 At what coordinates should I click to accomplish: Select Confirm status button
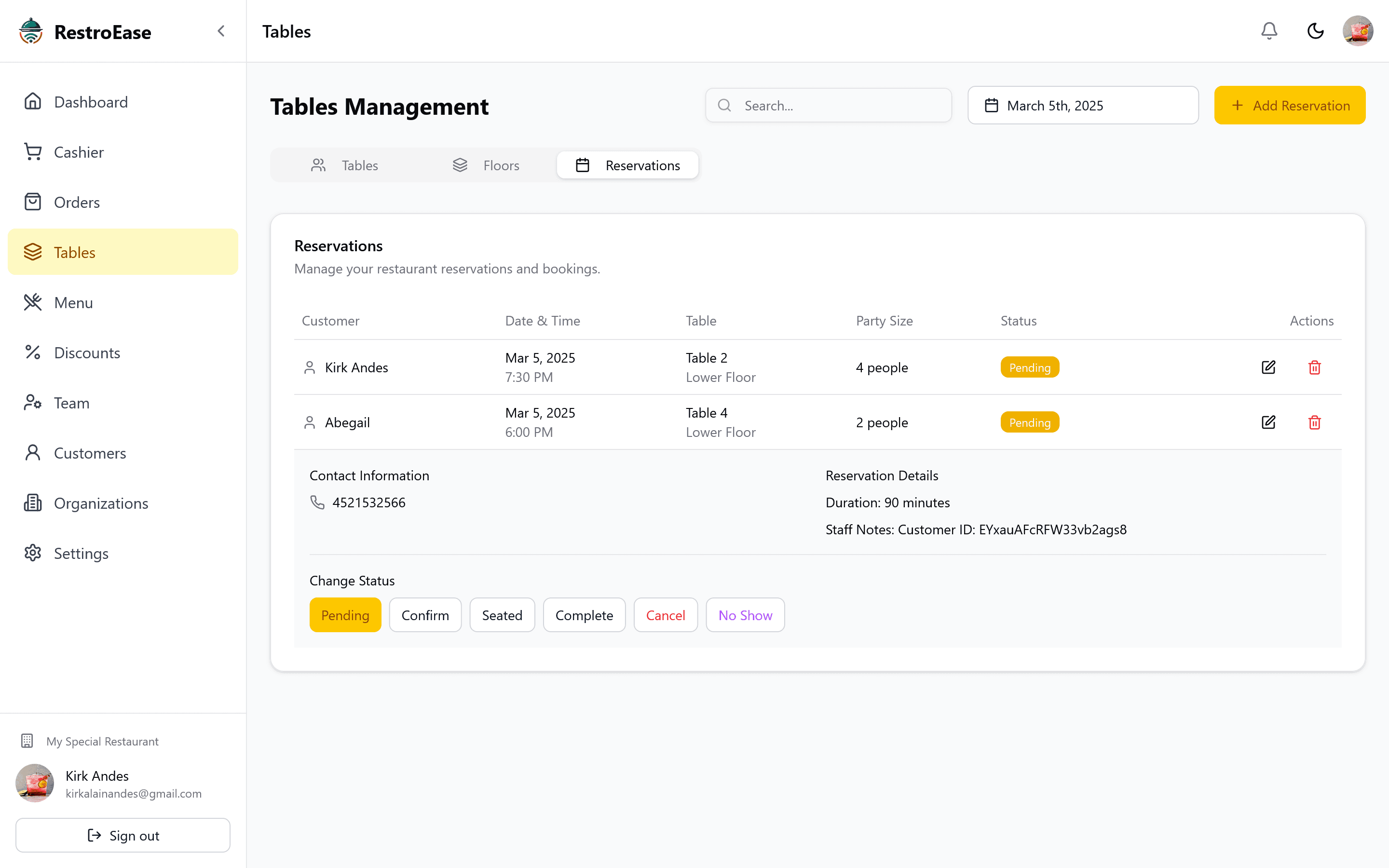coord(425,614)
